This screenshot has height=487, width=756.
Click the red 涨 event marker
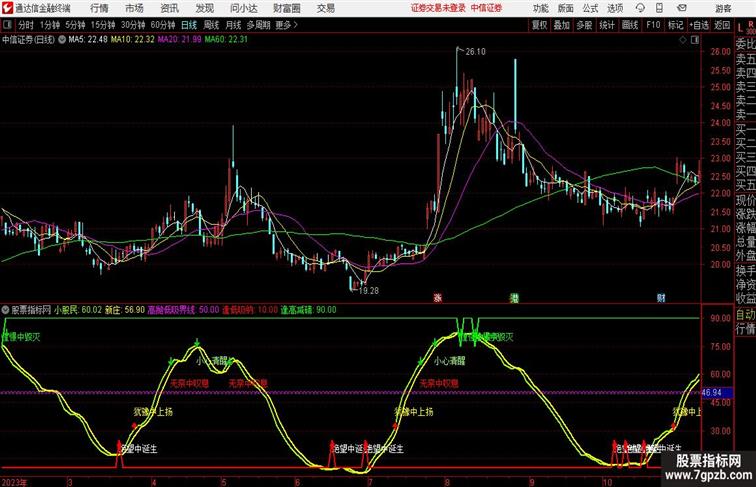pyautogui.click(x=438, y=298)
